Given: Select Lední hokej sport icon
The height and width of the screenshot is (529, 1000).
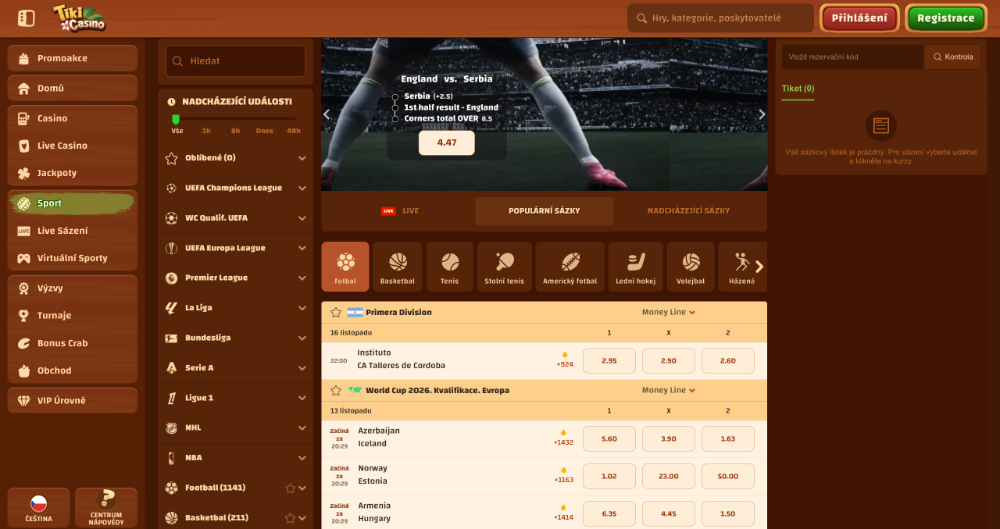Looking at the screenshot, I should point(635,267).
